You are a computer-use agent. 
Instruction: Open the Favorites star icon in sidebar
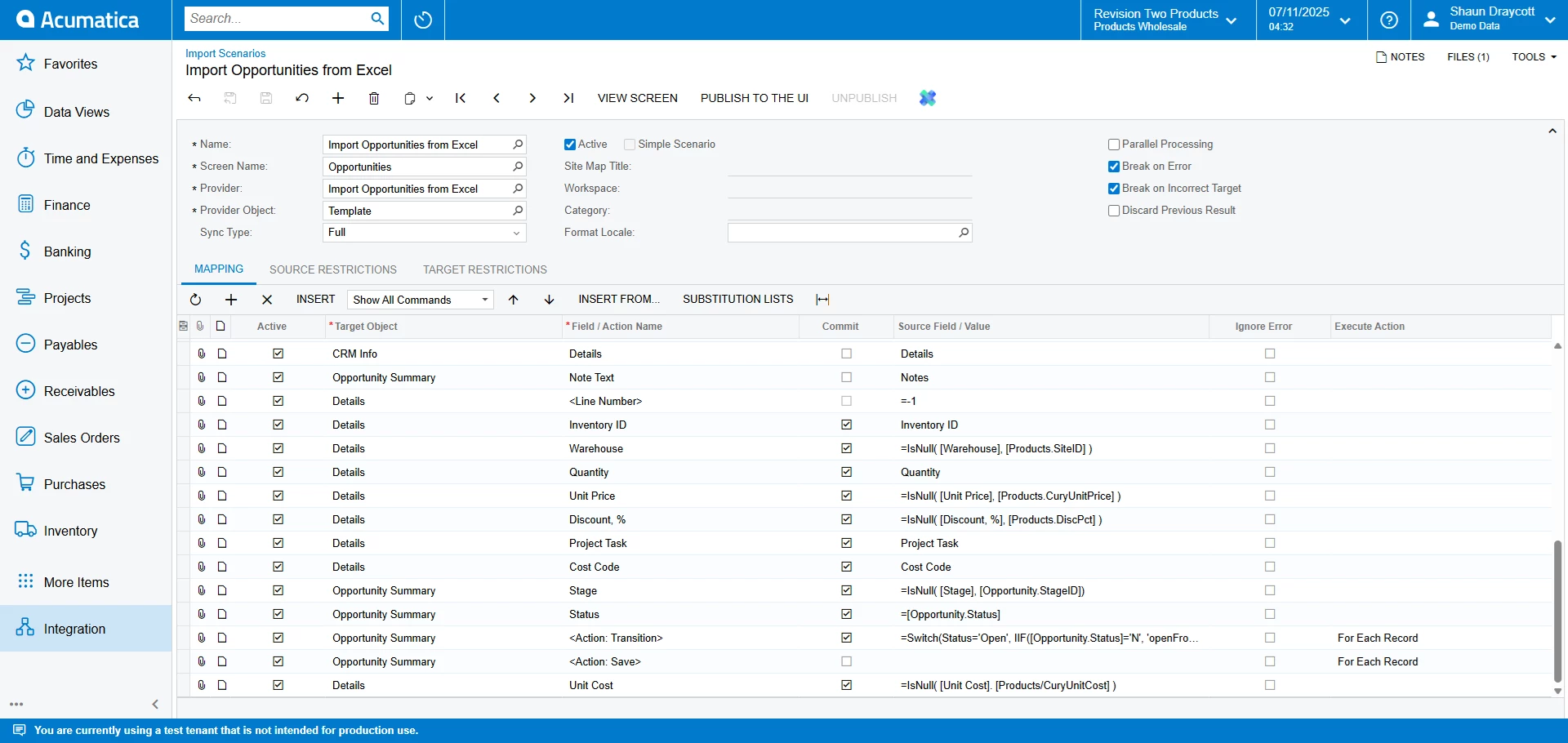[26, 63]
